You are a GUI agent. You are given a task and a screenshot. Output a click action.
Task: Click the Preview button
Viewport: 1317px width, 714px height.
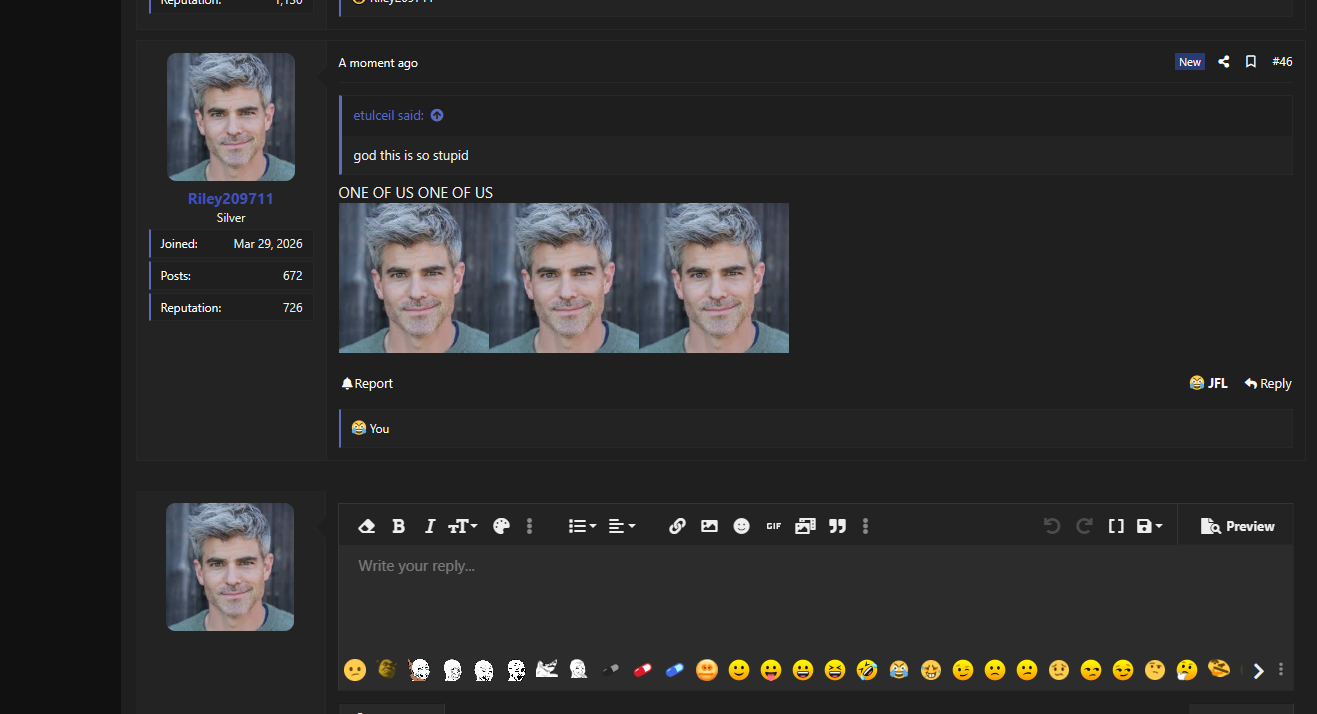[1237, 526]
